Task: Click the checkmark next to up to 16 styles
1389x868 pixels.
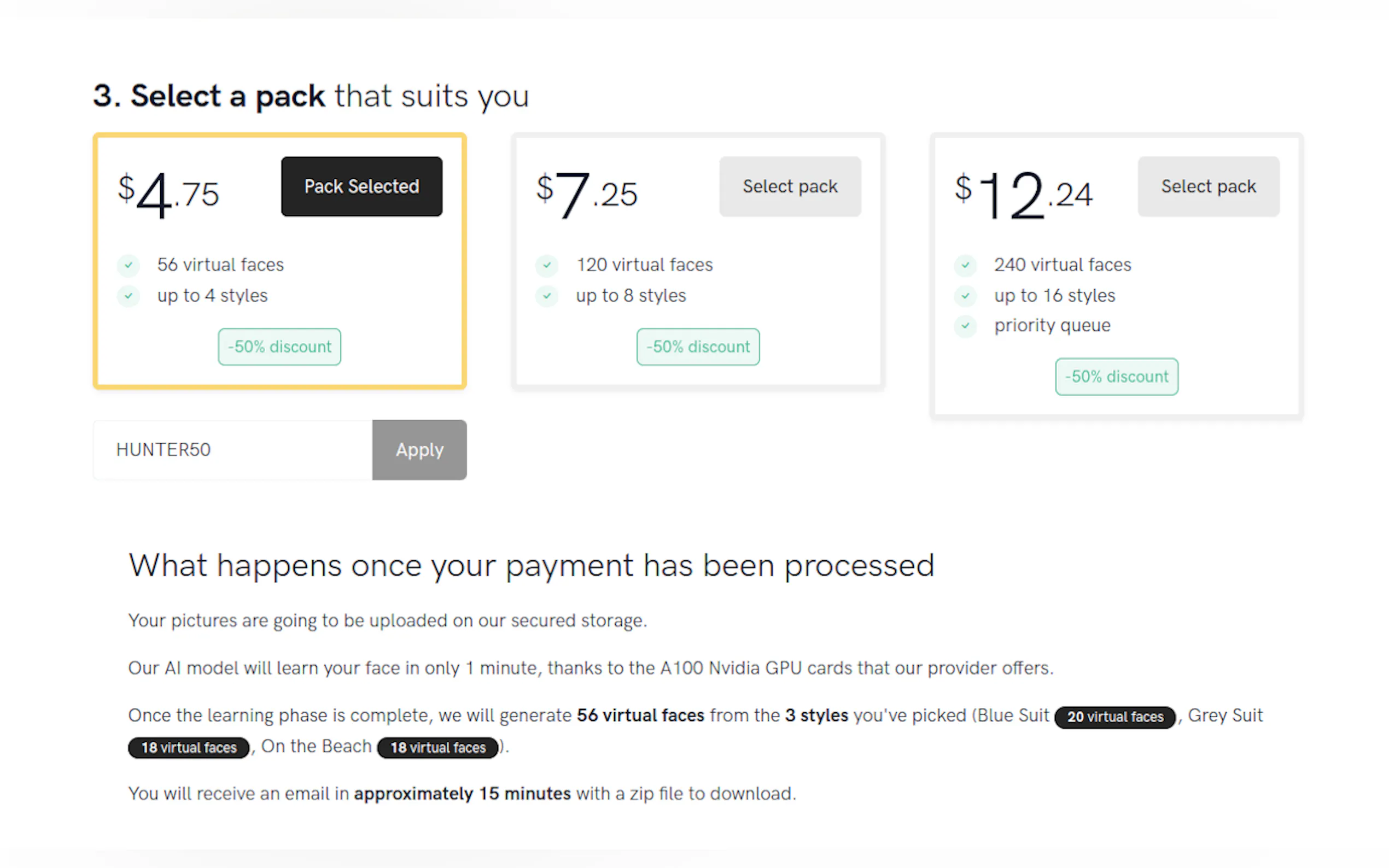Action: (x=965, y=296)
